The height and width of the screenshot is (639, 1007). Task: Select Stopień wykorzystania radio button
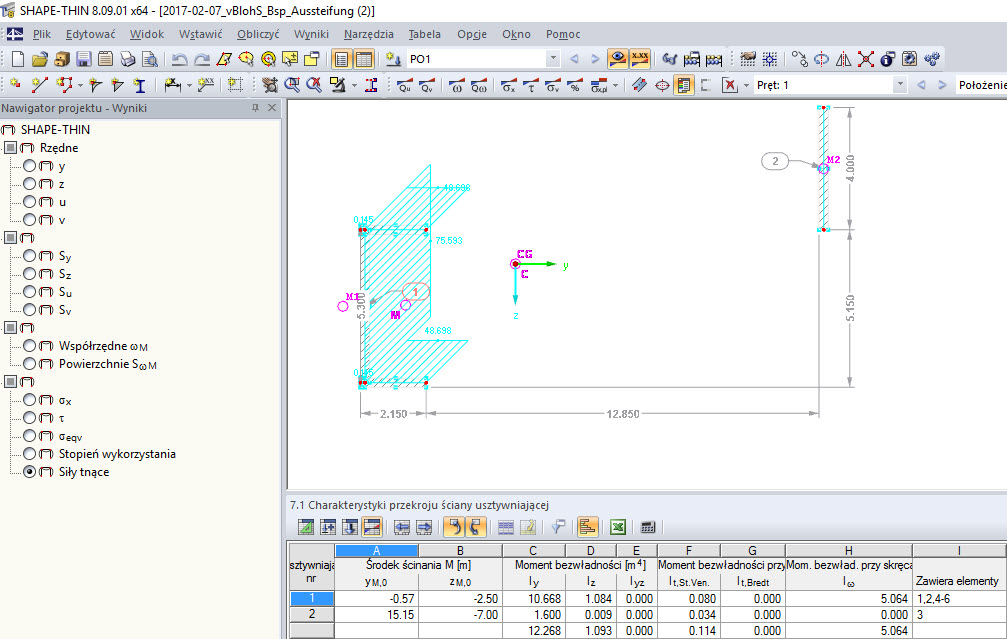coord(30,453)
